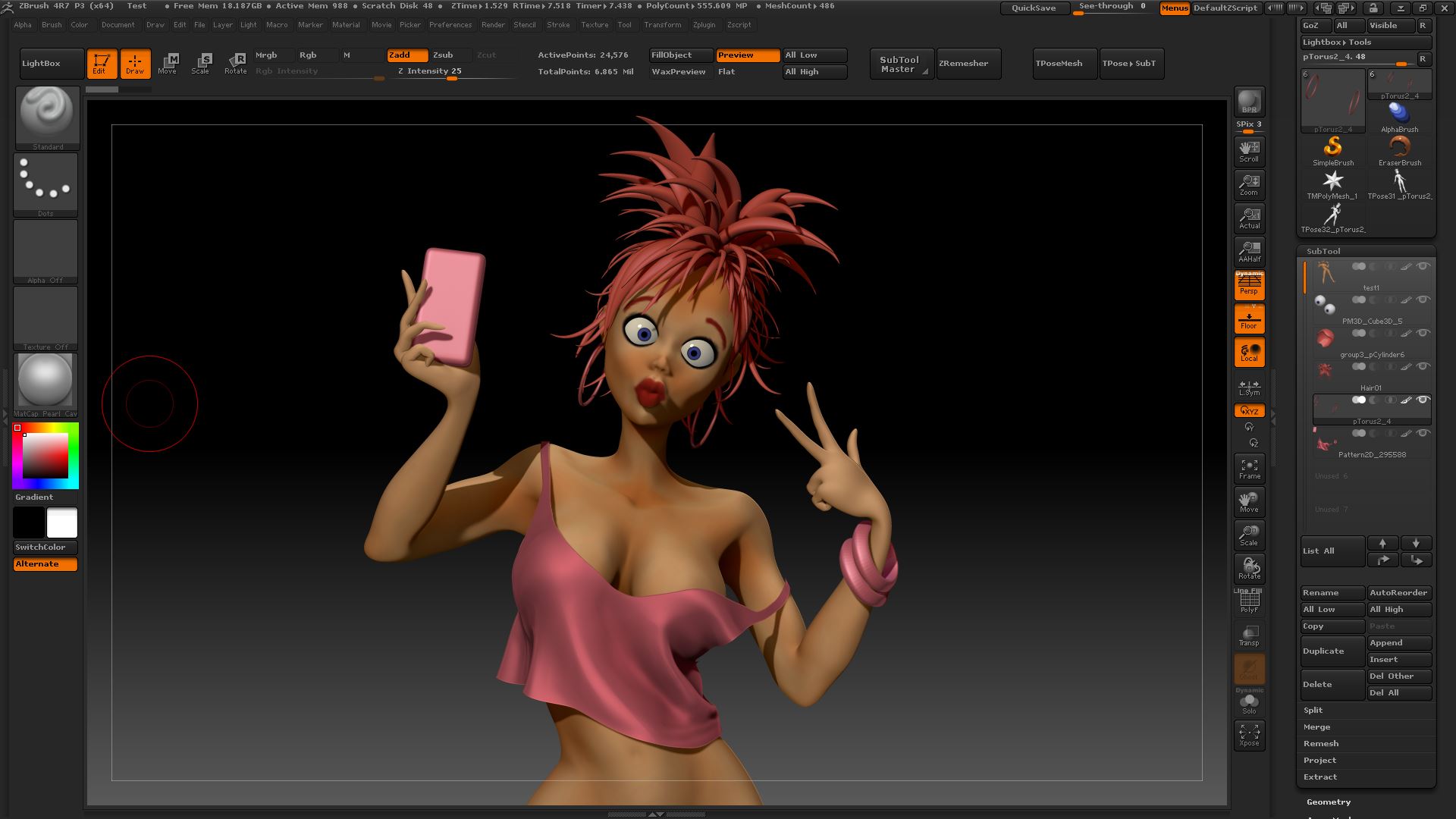The height and width of the screenshot is (819, 1456).
Task: Switch to the Move tool in the top shelf
Action: [x=168, y=64]
